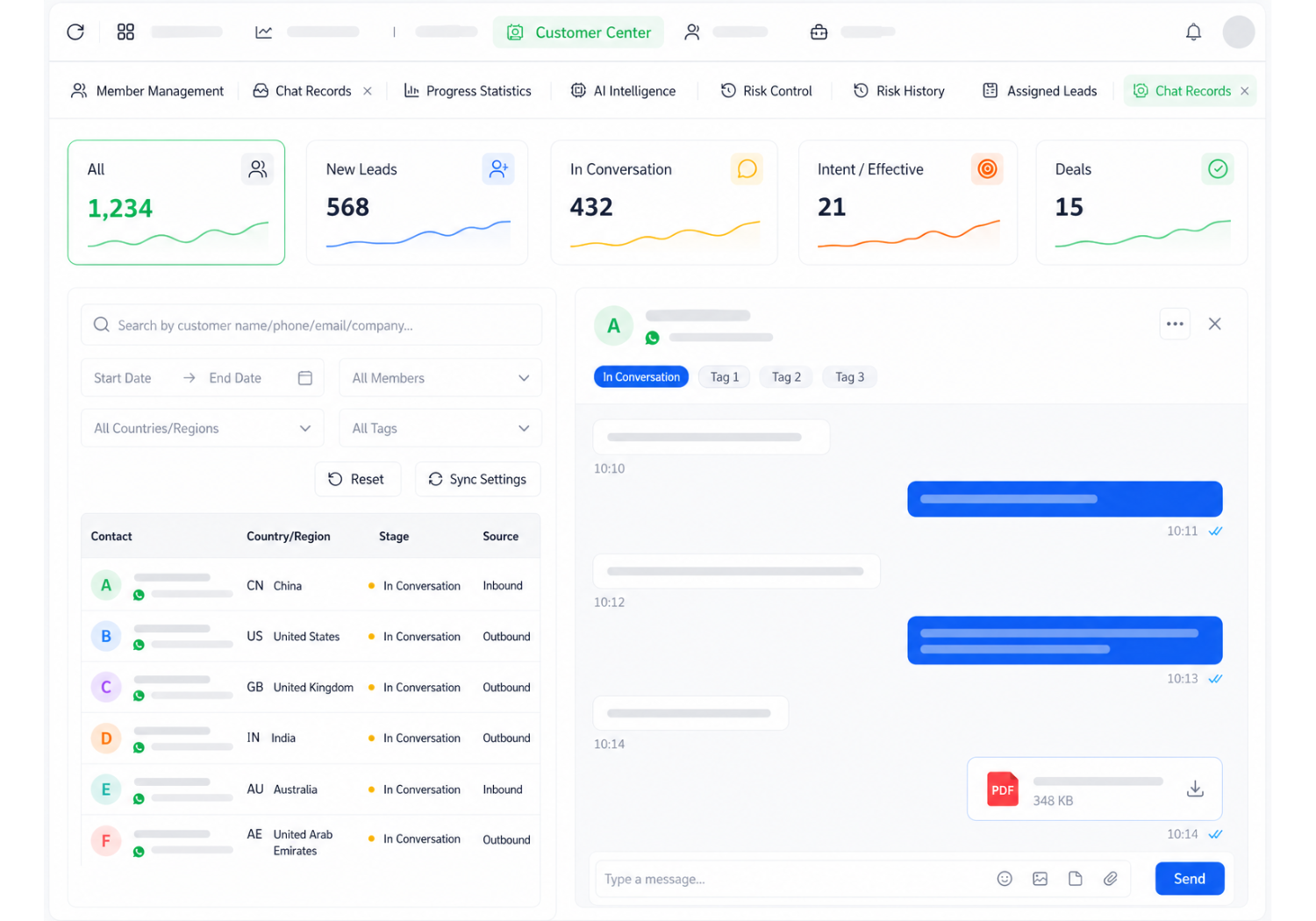
Task: Click the line chart icon in top bar
Action: [x=263, y=32]
